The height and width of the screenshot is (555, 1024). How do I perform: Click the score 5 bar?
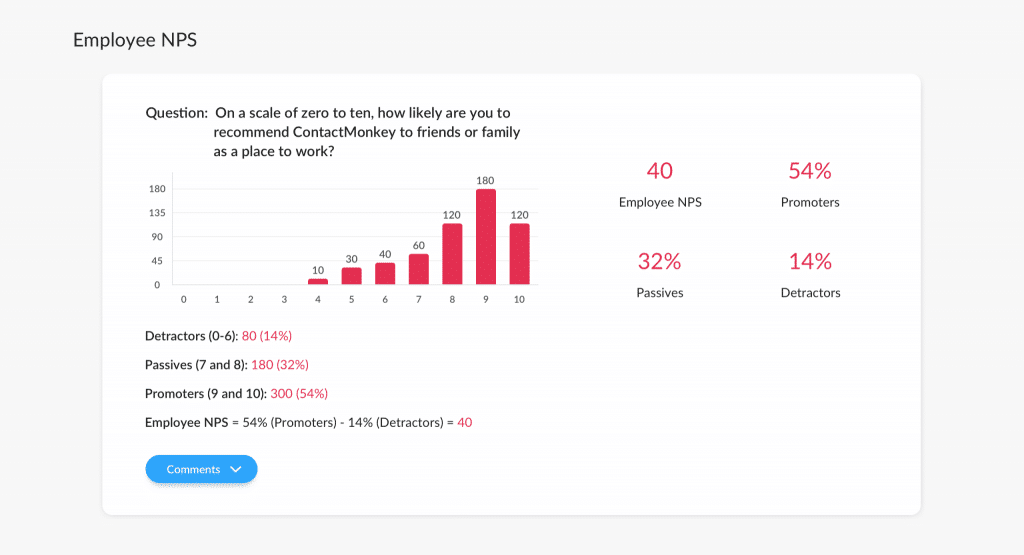click(x=351, y=276)
